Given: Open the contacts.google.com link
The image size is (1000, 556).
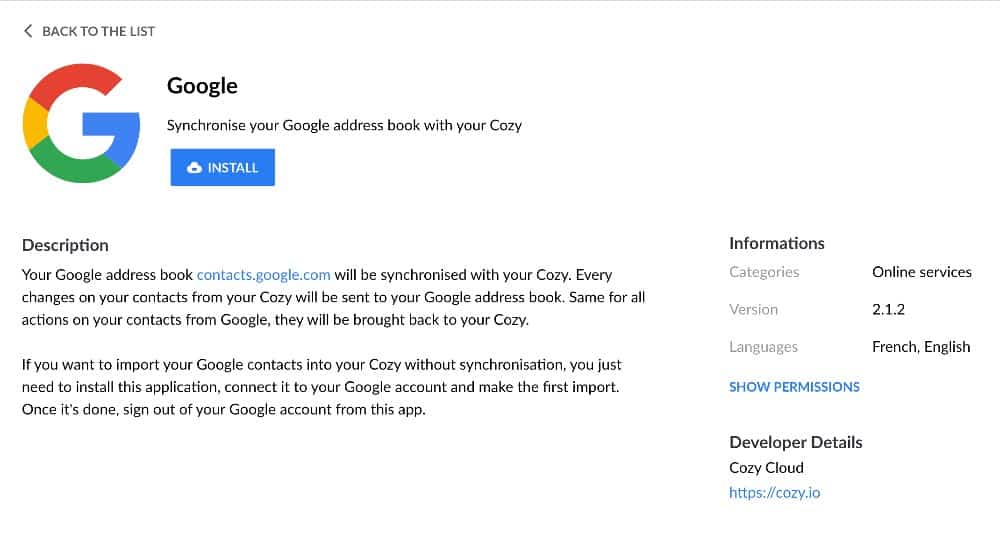Looking at the screenshot, I should point(263,275).
